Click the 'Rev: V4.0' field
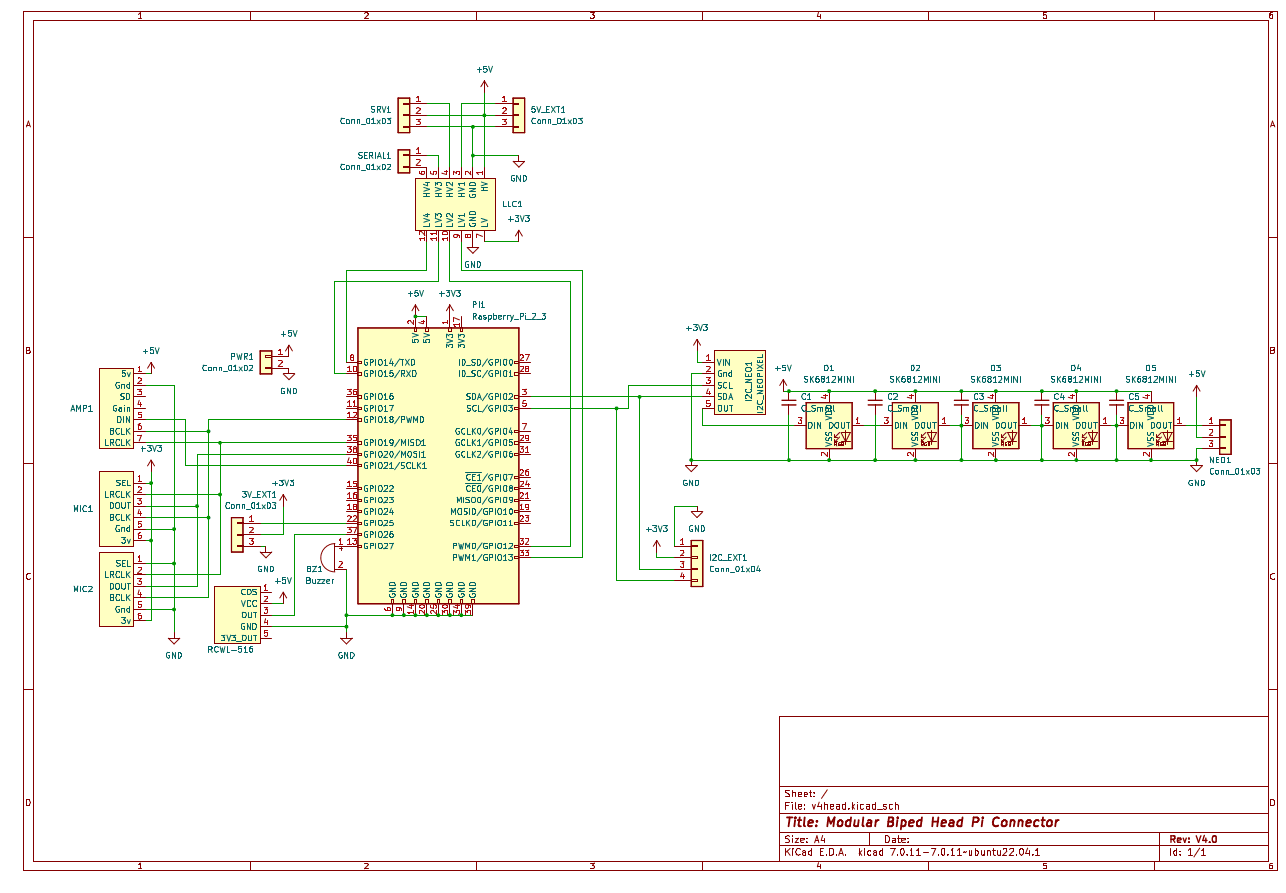1286x893 pixels. click(x=1193, y=840)
